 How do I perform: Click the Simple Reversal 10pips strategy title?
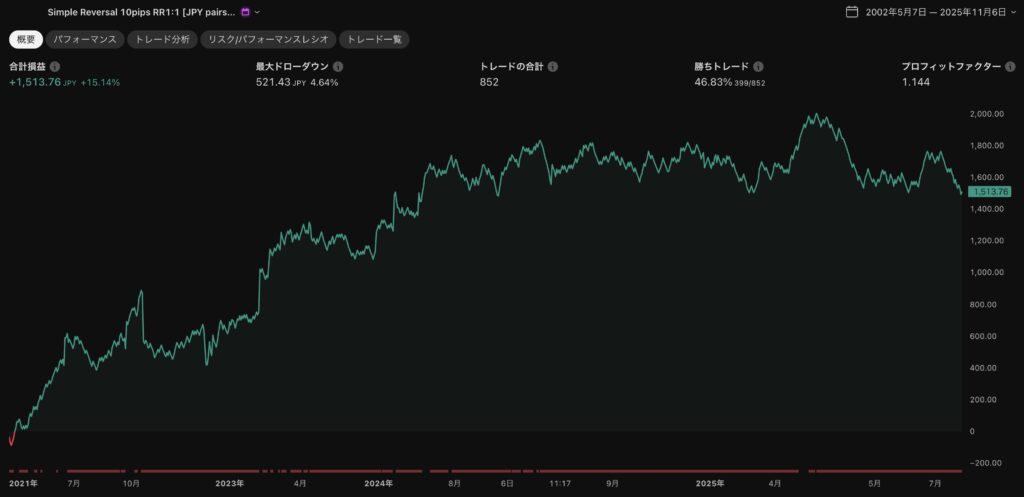142,12
